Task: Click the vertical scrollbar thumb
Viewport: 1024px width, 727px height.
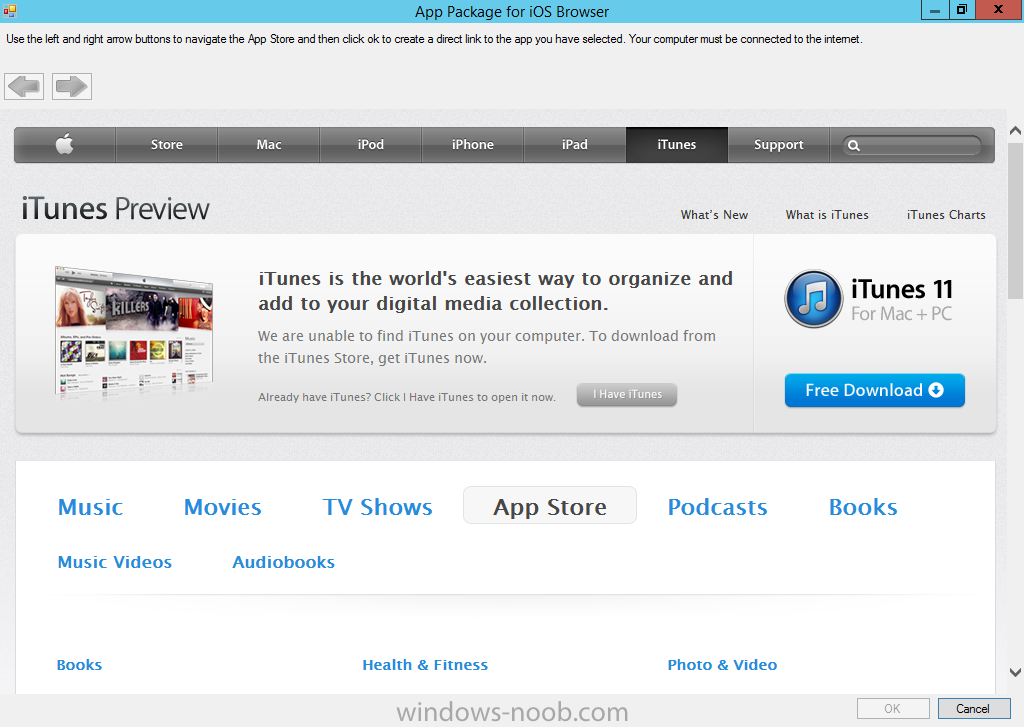Action: (1016, 220)
